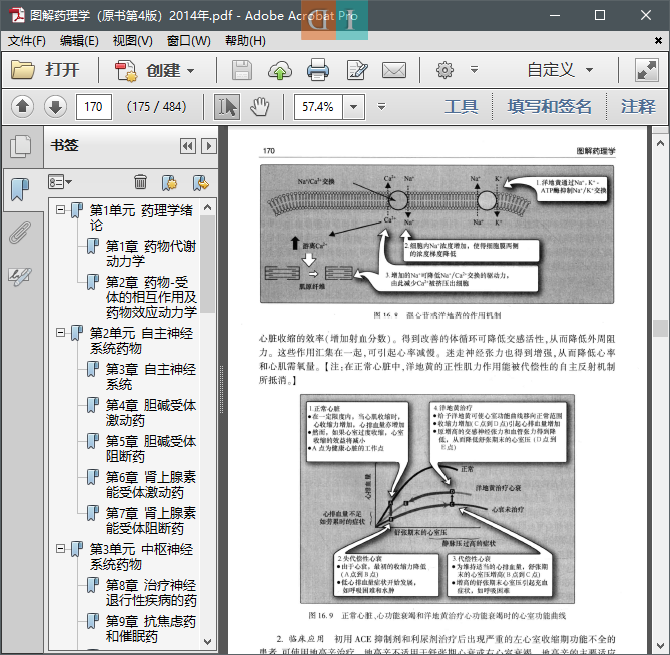Open the 视图(V) menu

[132, 41]
